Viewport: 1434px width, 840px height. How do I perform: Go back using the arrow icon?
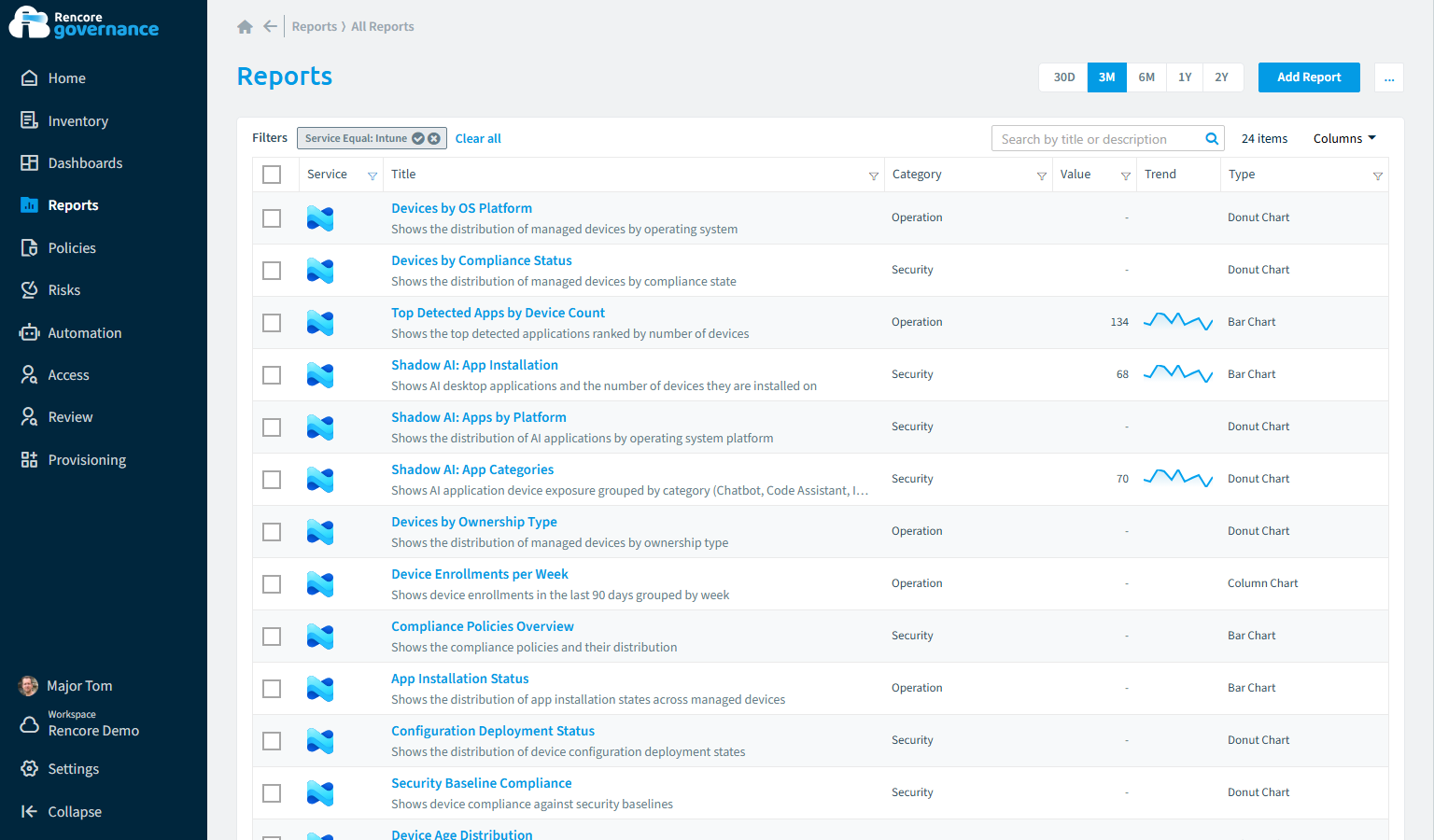tap(270, 26)
